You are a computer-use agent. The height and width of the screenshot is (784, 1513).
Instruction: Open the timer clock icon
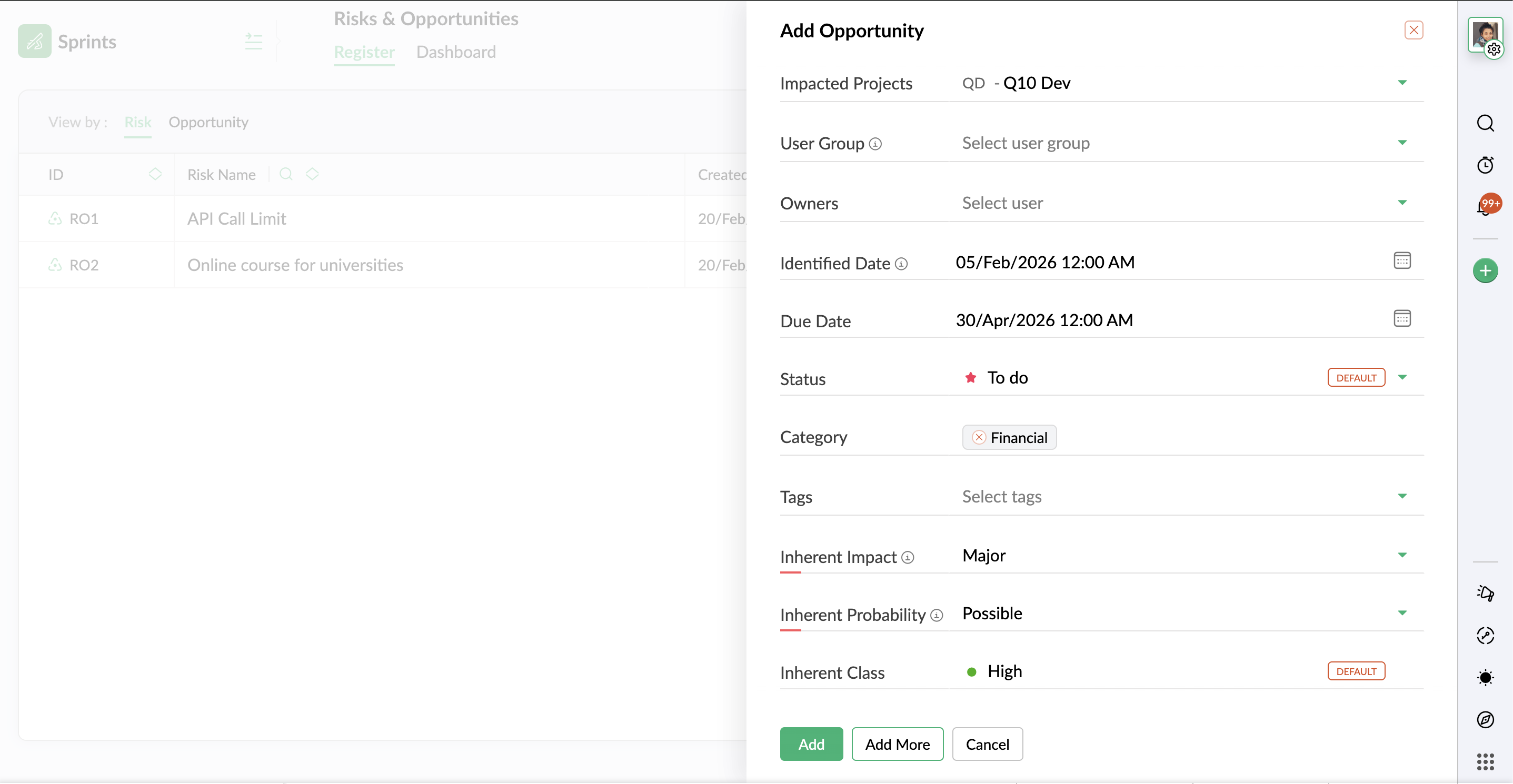pyautogui.click(x=1485, y=165)
